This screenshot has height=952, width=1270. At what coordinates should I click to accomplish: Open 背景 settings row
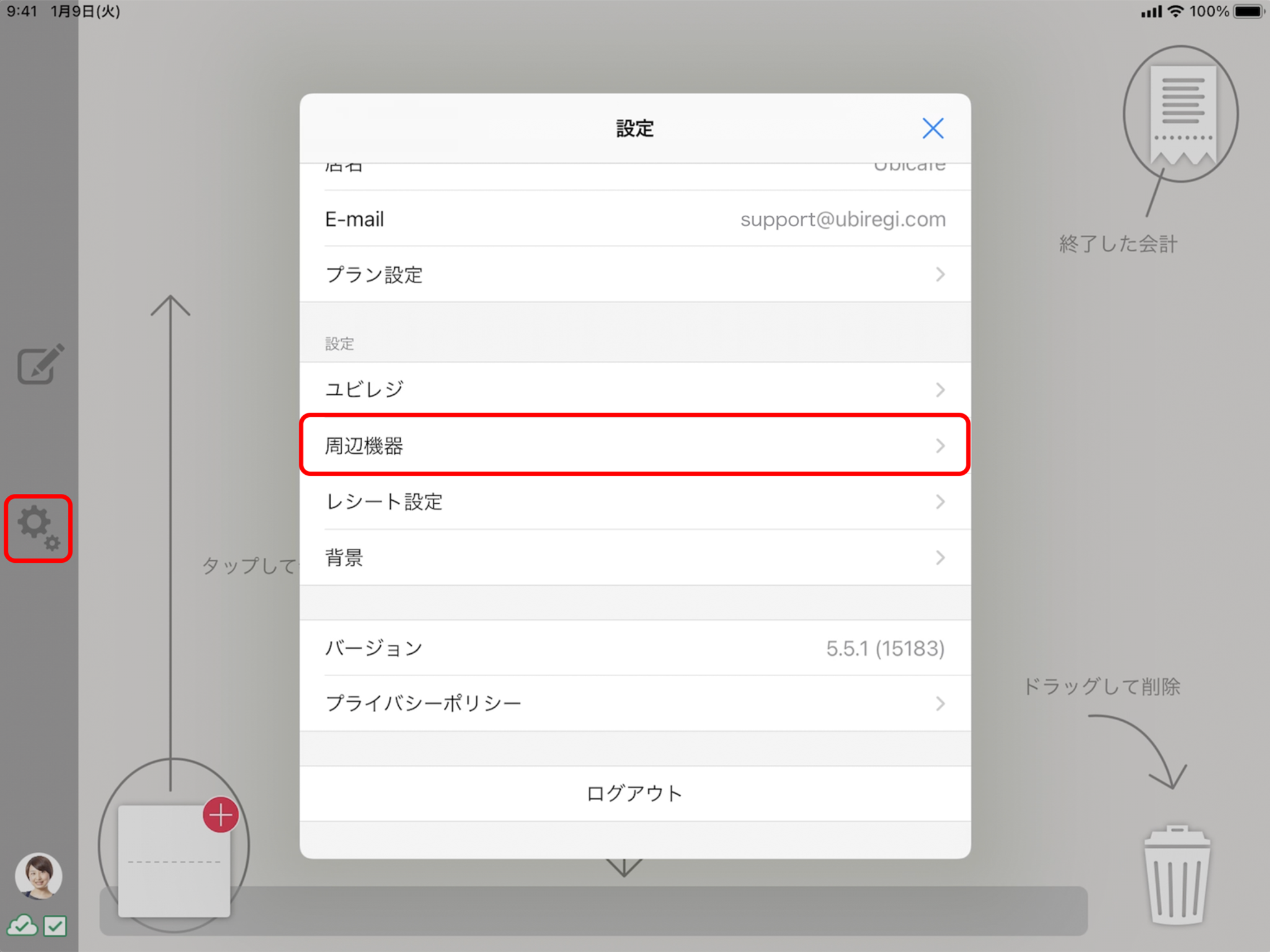tap(635, 557)
